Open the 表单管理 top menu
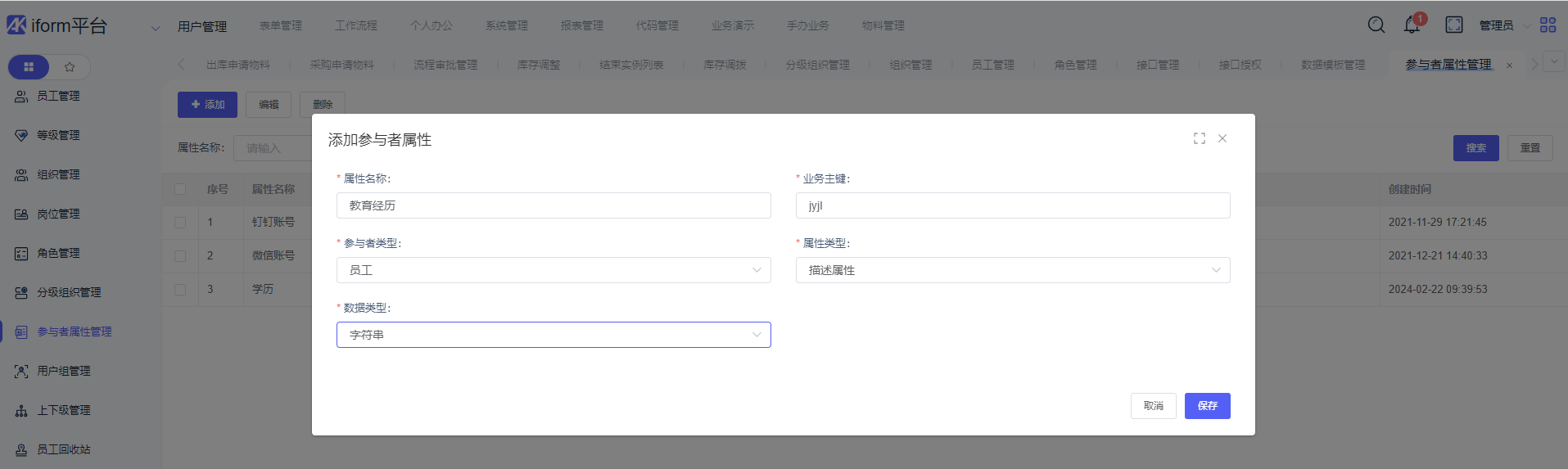Screen dimensions: 1568x469 tap(281, 26)
